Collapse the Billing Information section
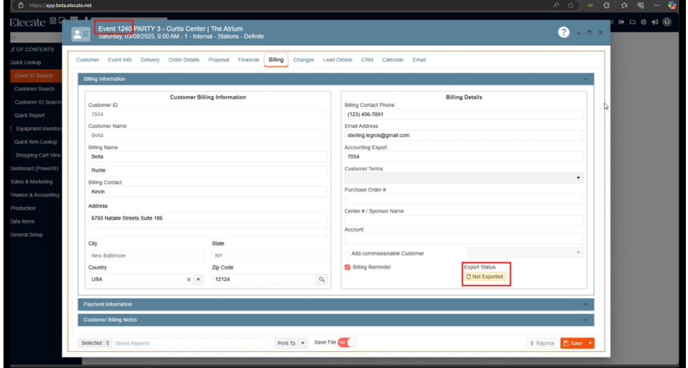The height and width of the screenshot is (368, 688). (336, 79)
